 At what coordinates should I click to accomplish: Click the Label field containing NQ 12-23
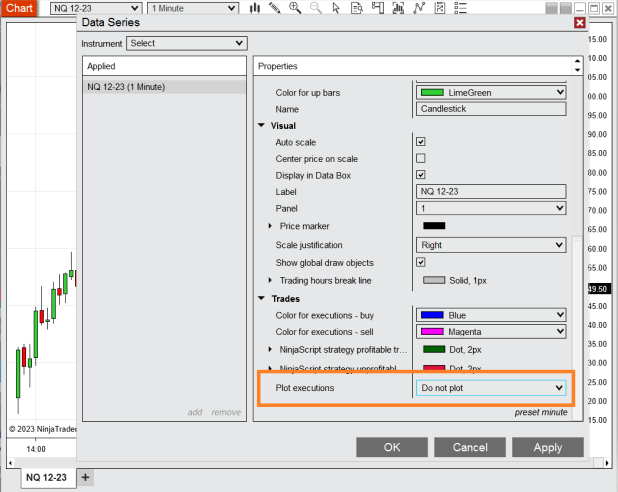491,192
